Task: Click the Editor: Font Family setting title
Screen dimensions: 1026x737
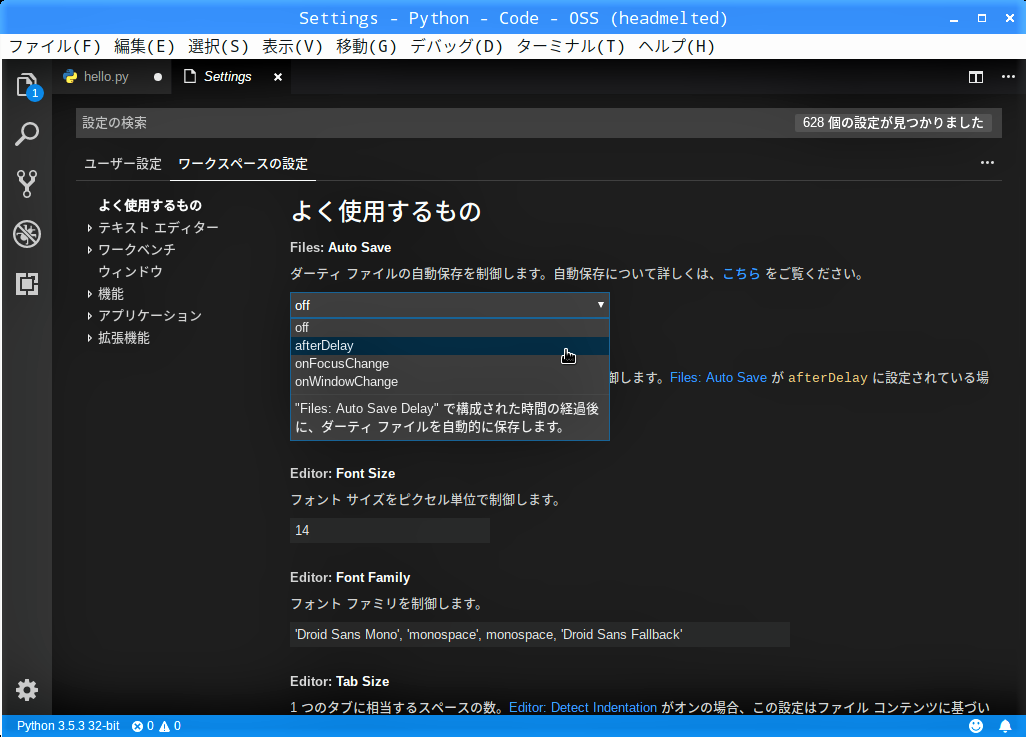Action: tap(350, 577)
